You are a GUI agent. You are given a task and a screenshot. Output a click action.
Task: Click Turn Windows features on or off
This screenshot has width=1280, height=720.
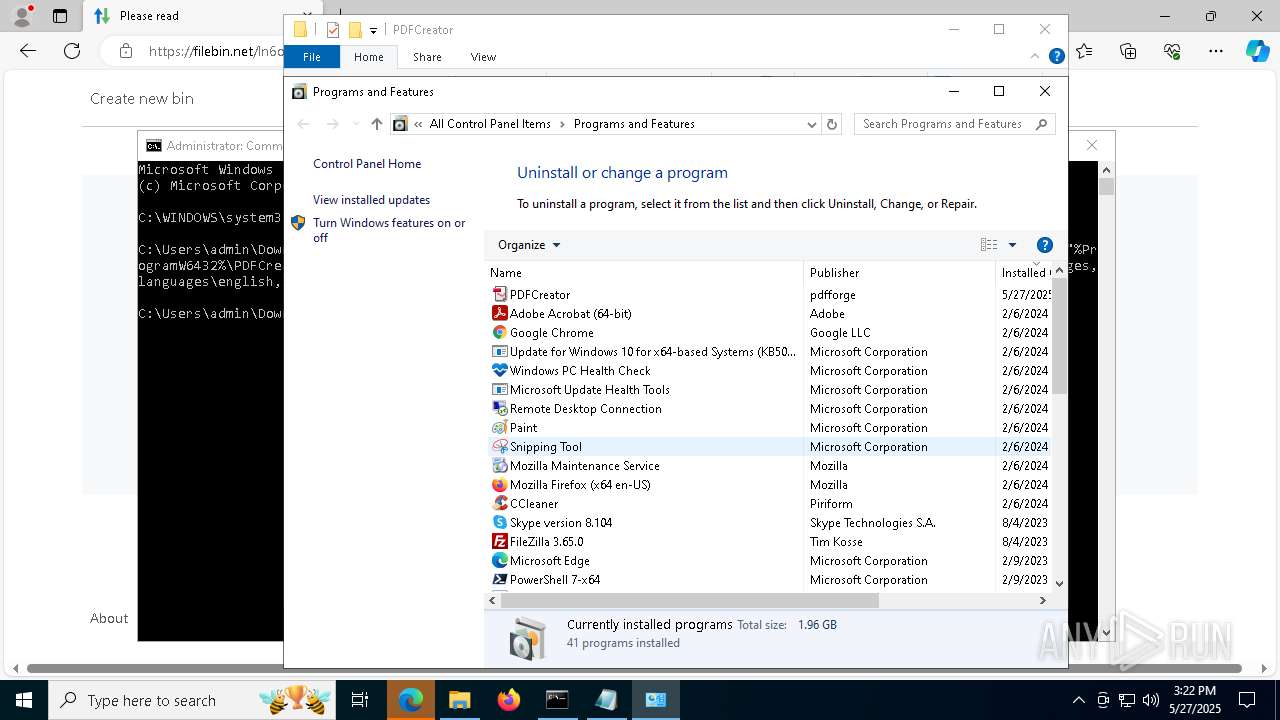click(389, 230)
